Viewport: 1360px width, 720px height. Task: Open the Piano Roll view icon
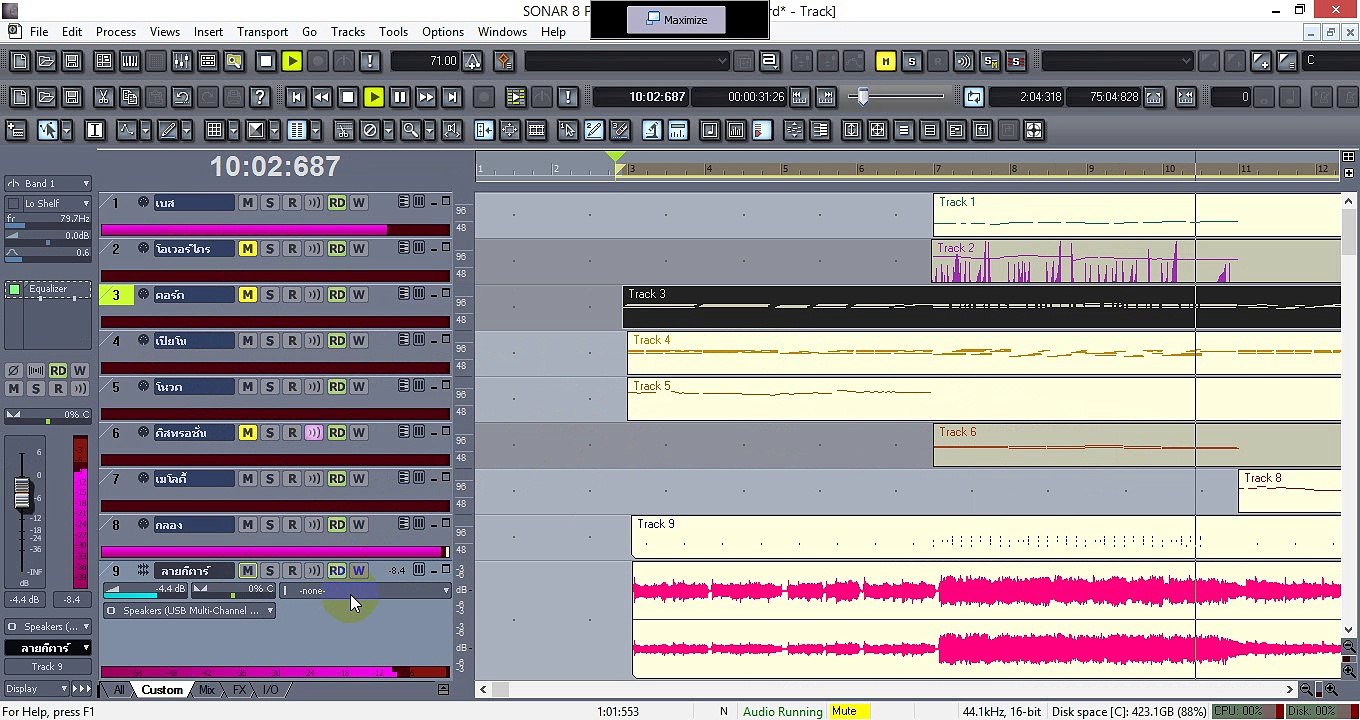click(x=130, y=61)
